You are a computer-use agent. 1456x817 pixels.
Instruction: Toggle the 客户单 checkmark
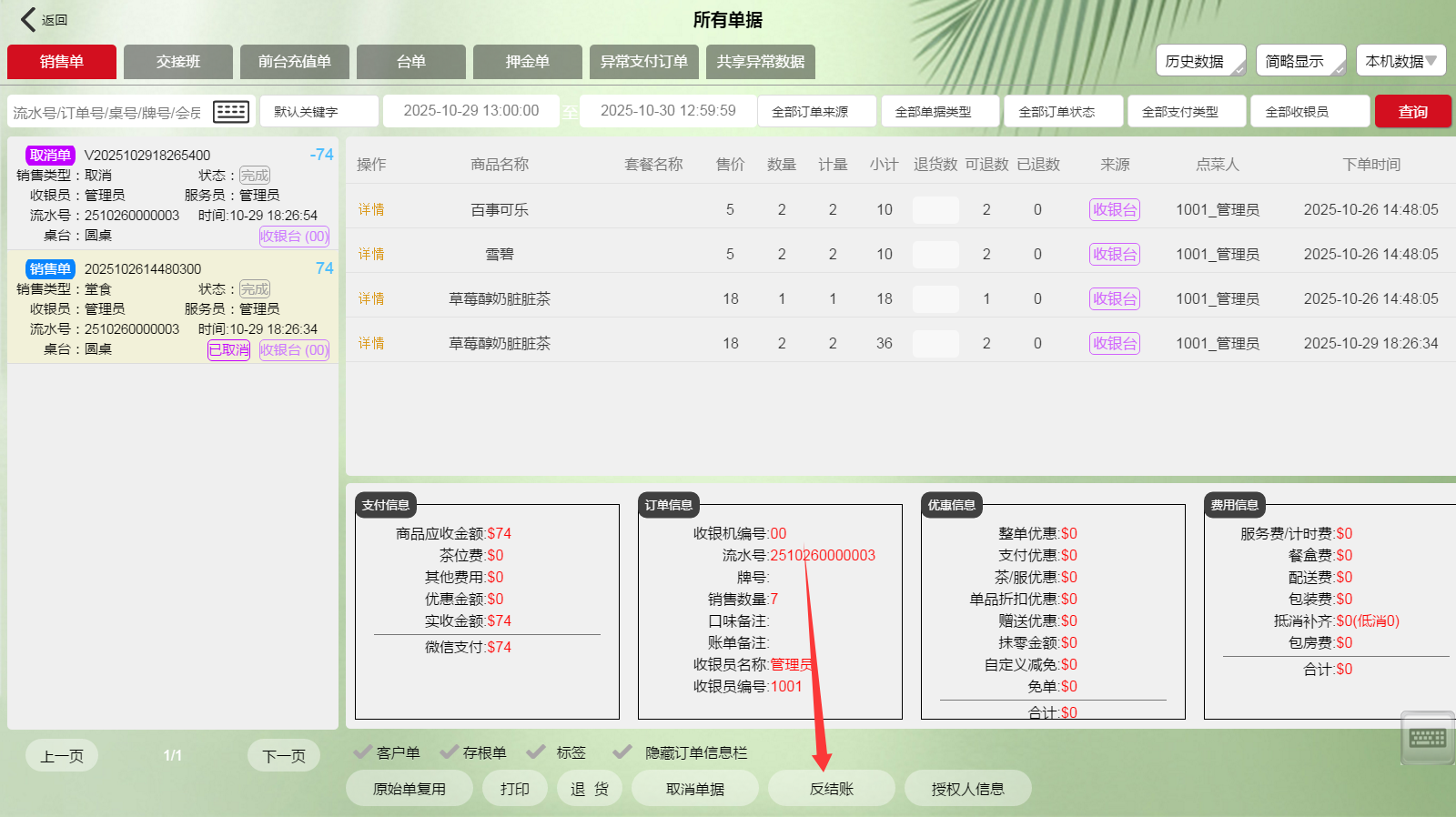click(363, 752)
